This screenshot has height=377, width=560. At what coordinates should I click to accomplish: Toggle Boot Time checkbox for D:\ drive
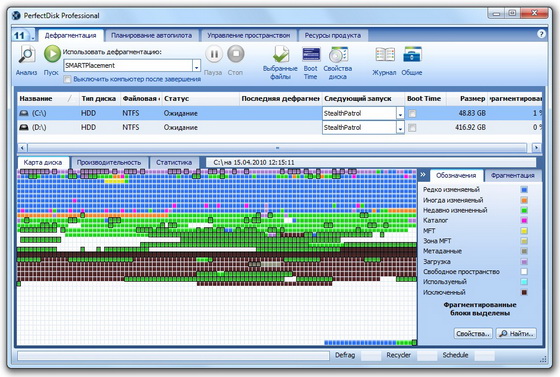tap(412, 127)
